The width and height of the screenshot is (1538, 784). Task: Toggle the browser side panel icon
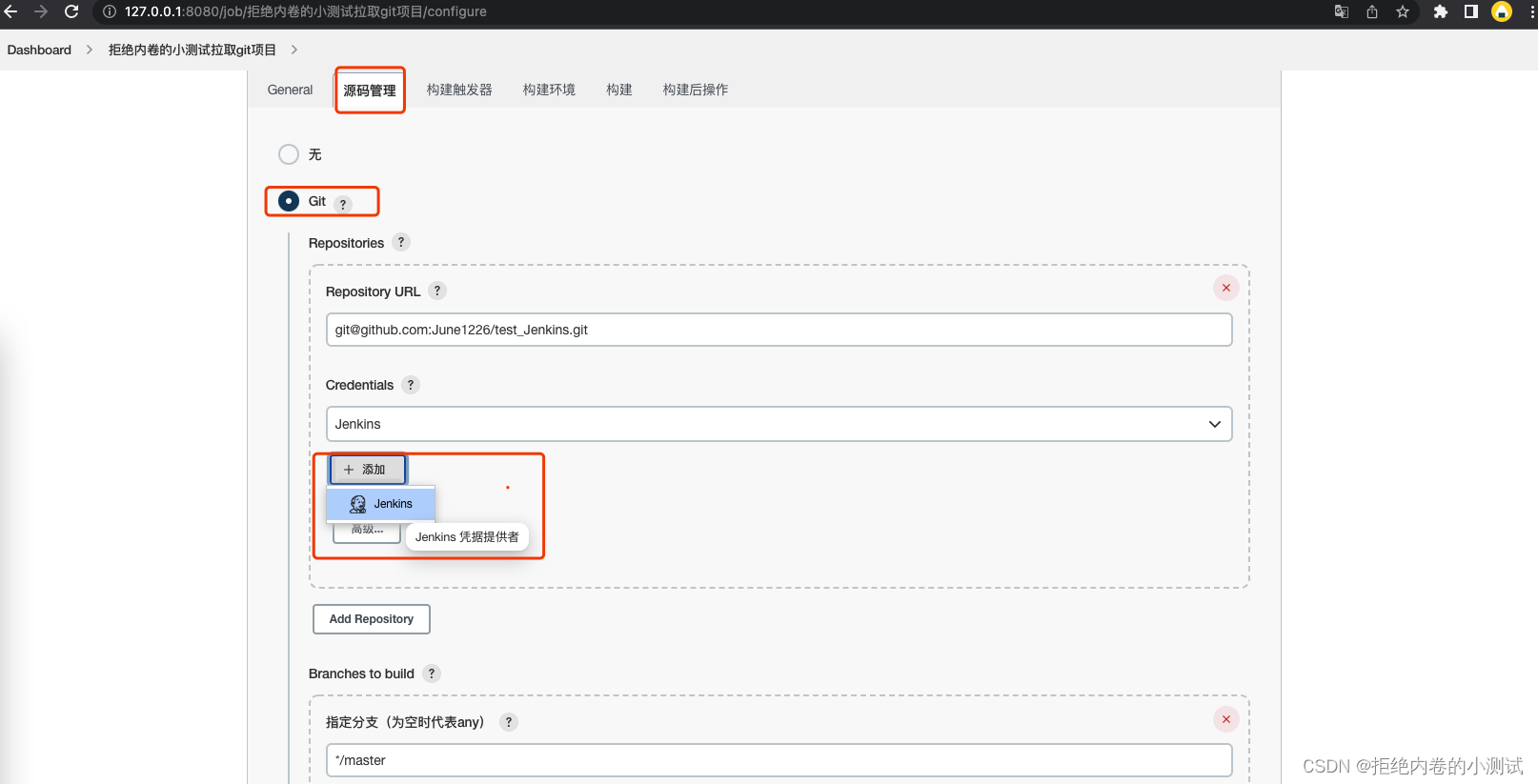coord(1471,11)
